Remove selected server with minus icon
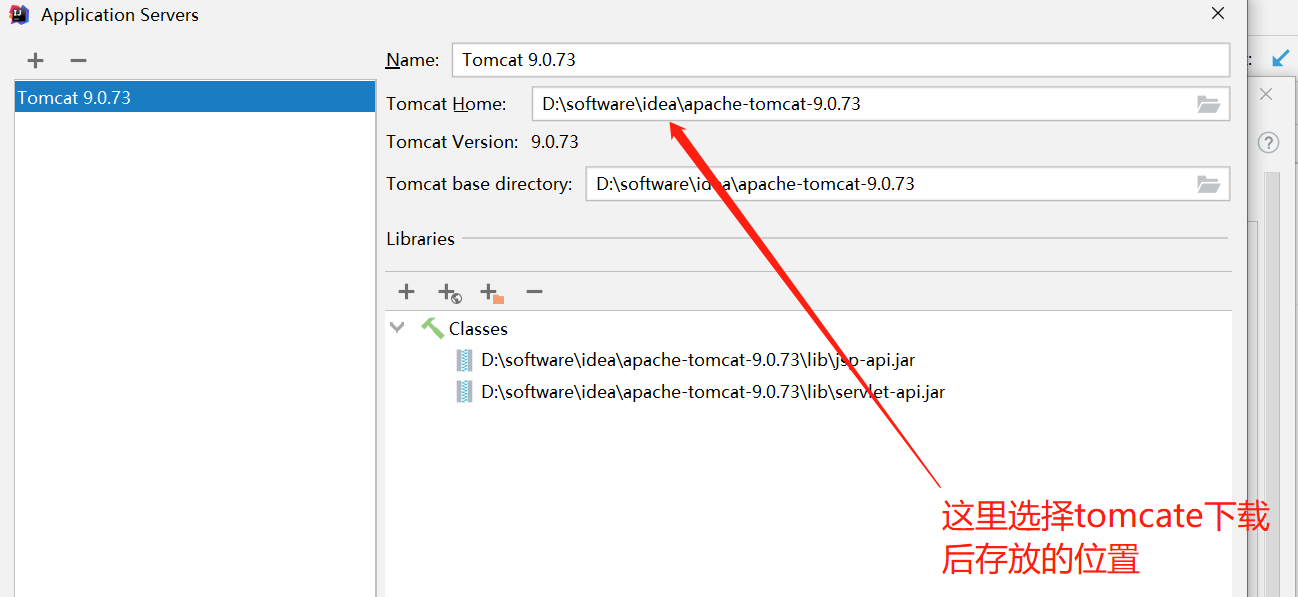Screen dimensions: 1298x597 (x=79, y=61)
